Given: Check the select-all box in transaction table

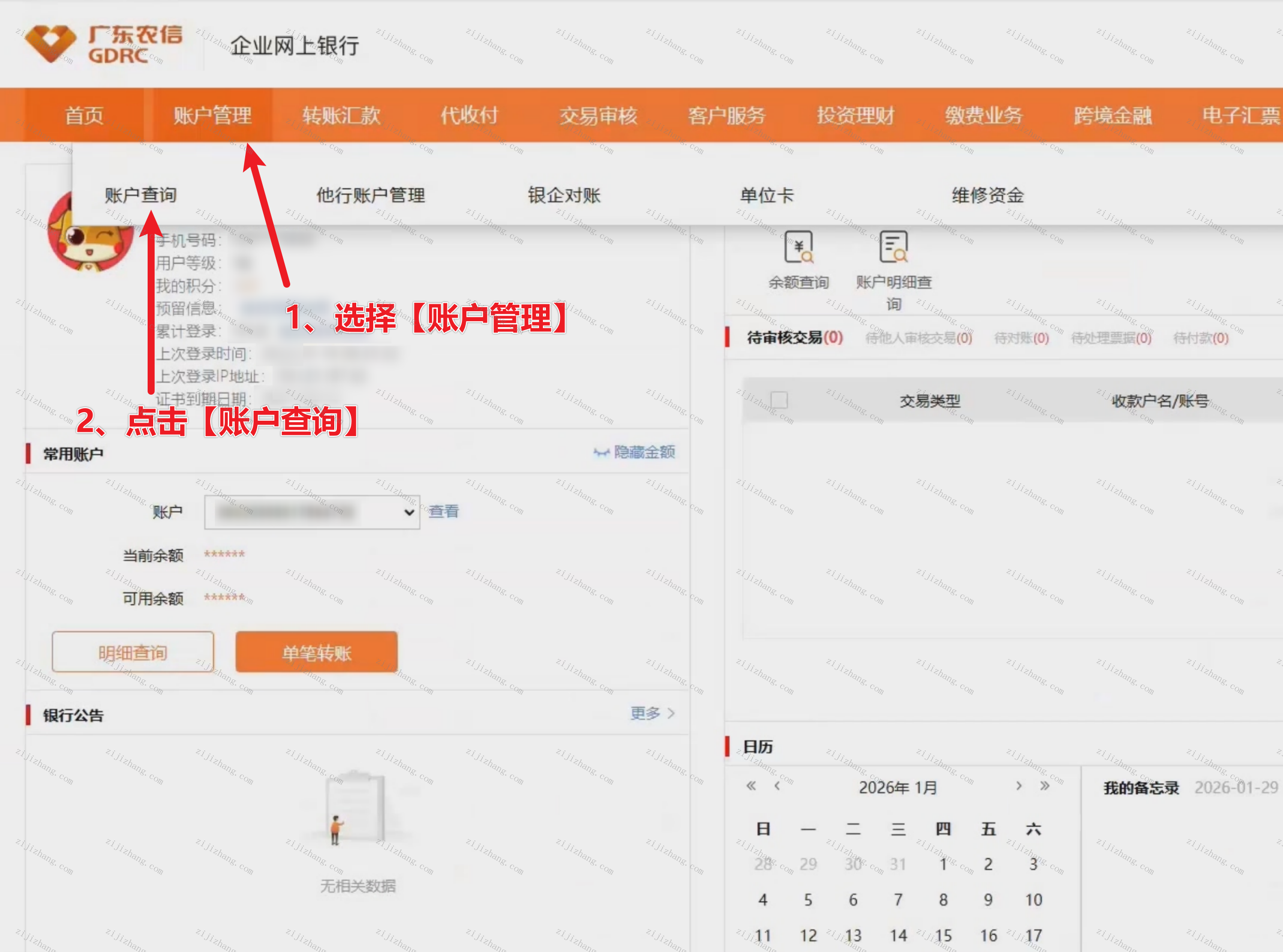Looking at the screenshot, I should [779, 400].
